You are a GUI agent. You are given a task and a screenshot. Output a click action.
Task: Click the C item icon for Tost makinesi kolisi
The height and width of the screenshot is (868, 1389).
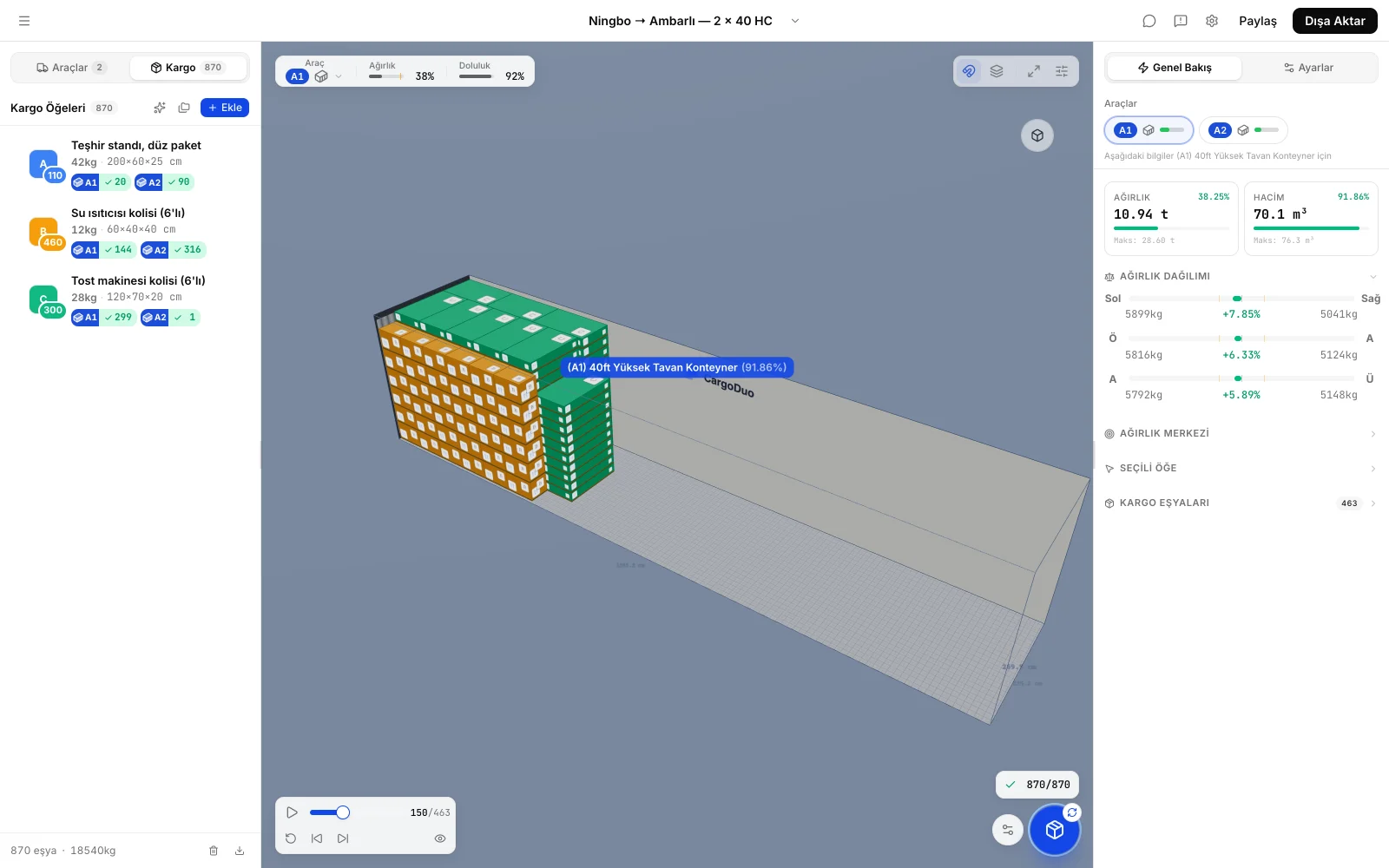(x=43, y=299)
